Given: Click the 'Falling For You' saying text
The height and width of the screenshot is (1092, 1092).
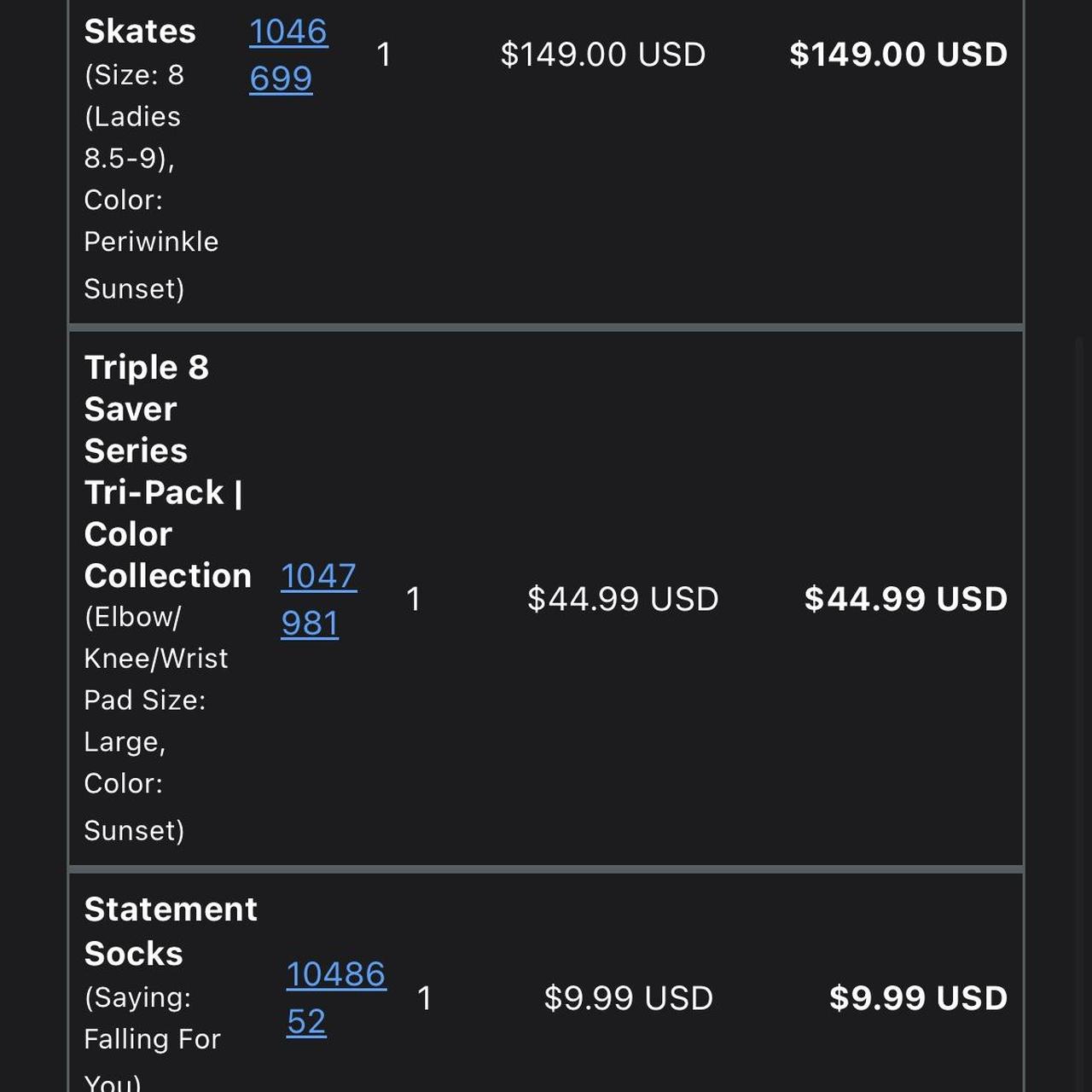Looking at the screenshot, I should (152, 1039).
